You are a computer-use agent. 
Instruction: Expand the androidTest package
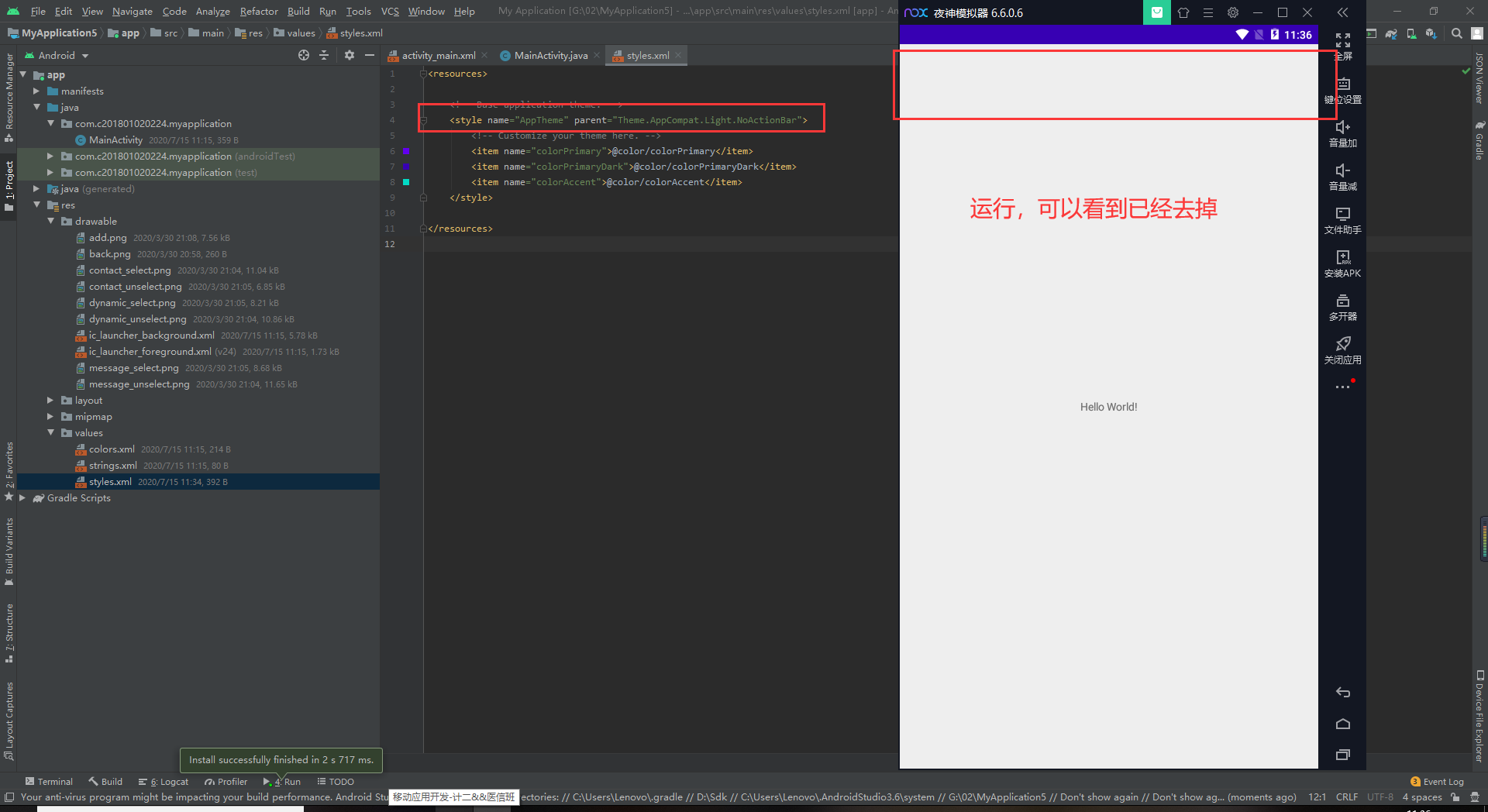pyautogui.click(x=50, y=156)
